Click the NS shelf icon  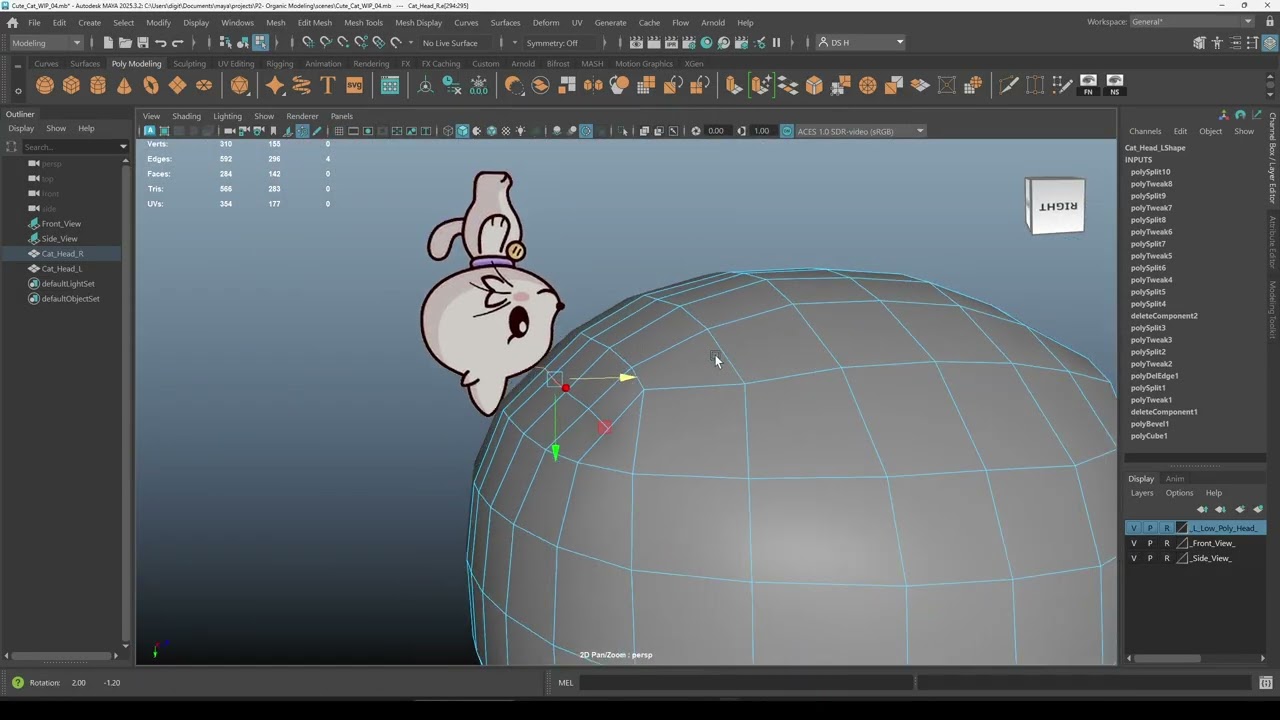(1115, 85)
